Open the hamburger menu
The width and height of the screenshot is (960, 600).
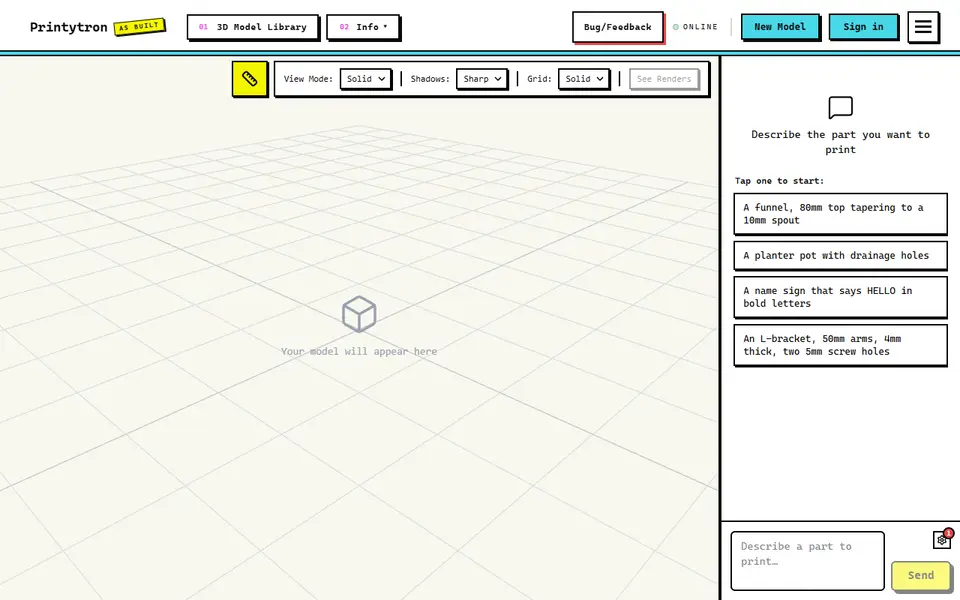tap(923, 26)
